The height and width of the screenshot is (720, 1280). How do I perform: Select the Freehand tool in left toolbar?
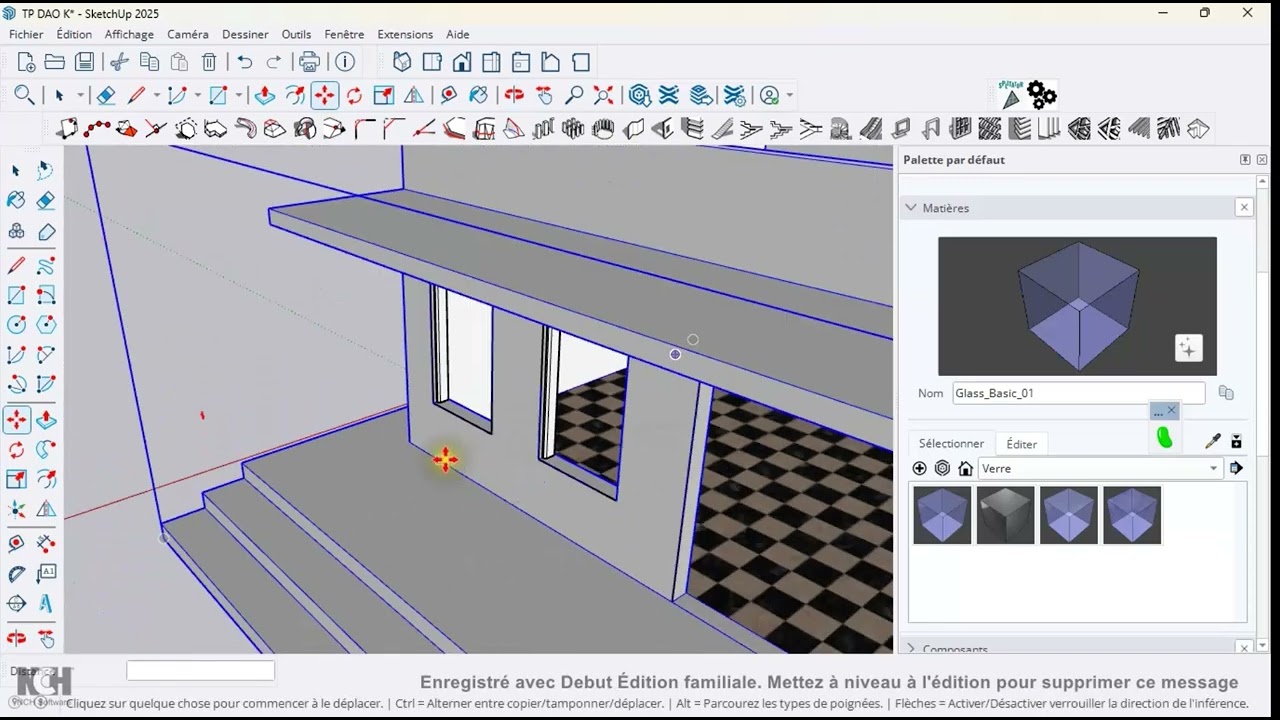point(46,265)
